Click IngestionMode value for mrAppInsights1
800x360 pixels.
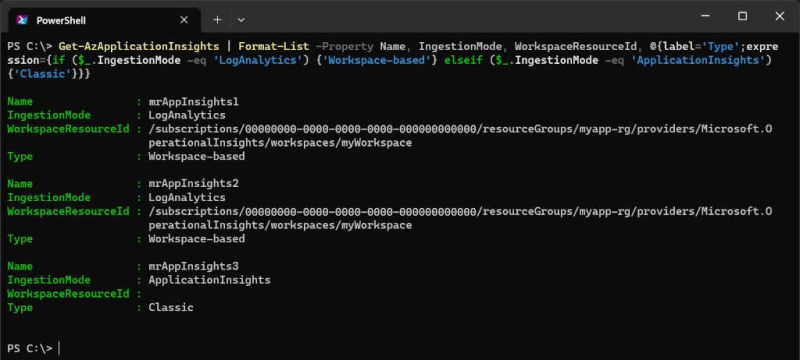(187, 115)
